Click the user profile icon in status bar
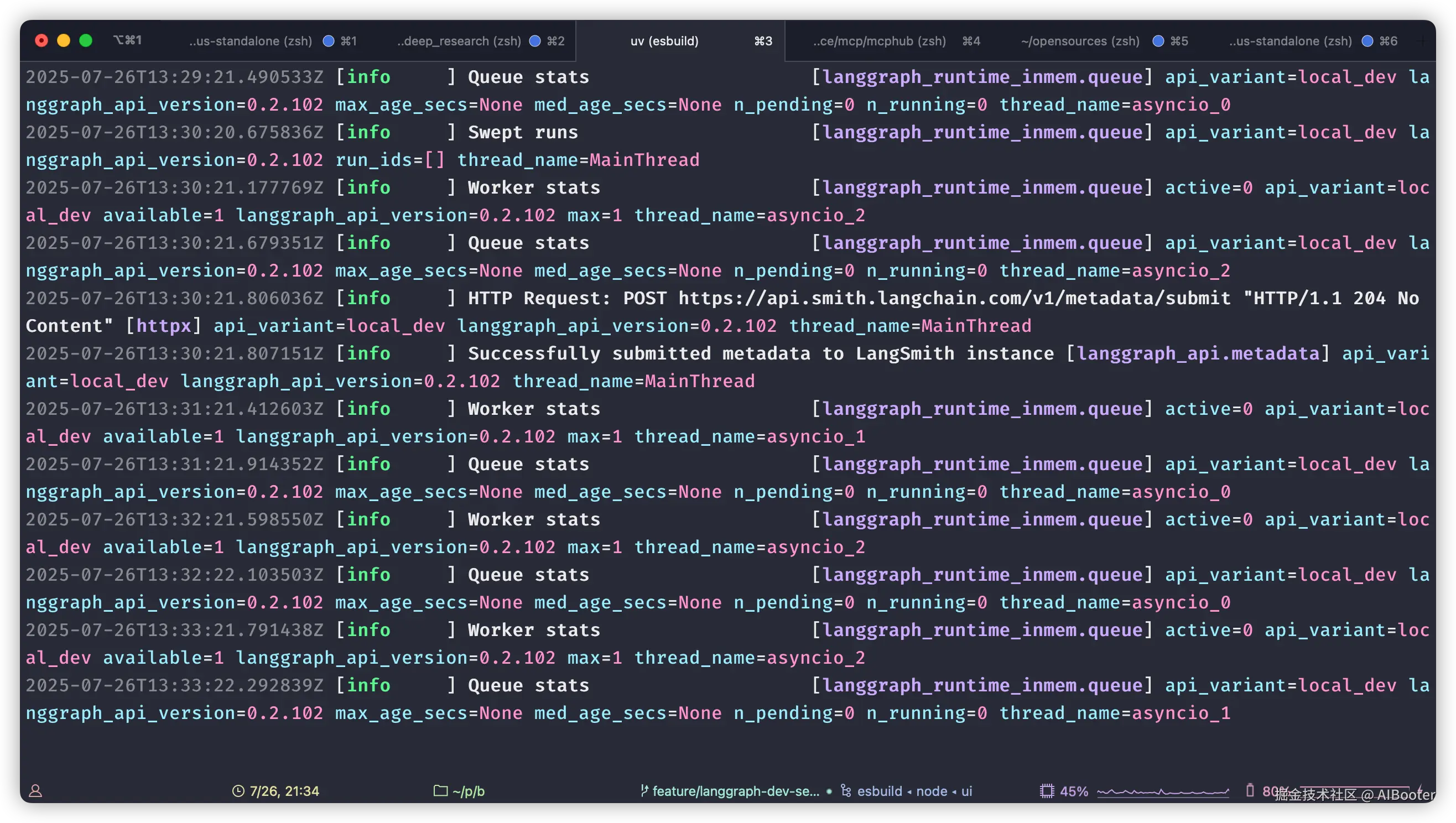The height and width of the screenshot is (823, 1456). 35,791
